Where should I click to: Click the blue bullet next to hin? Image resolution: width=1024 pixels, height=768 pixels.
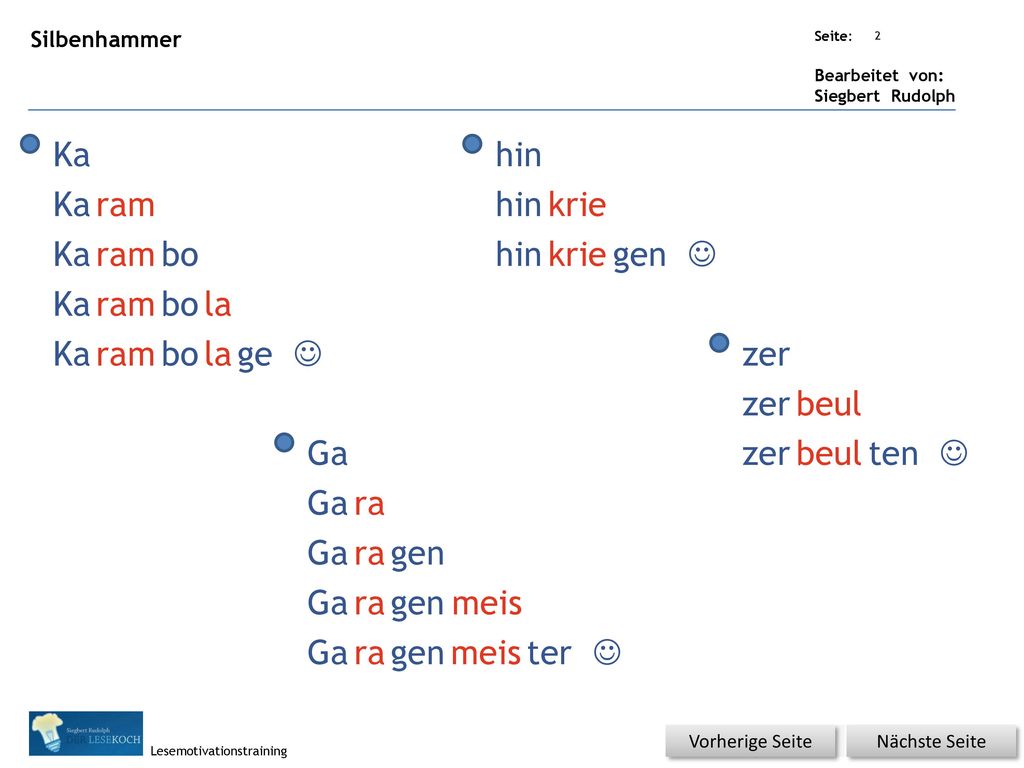point(472,144)
